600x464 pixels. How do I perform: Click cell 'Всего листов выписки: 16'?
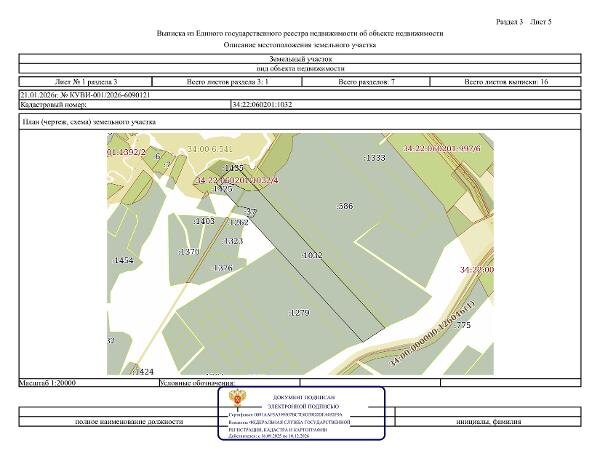(506, 81)
